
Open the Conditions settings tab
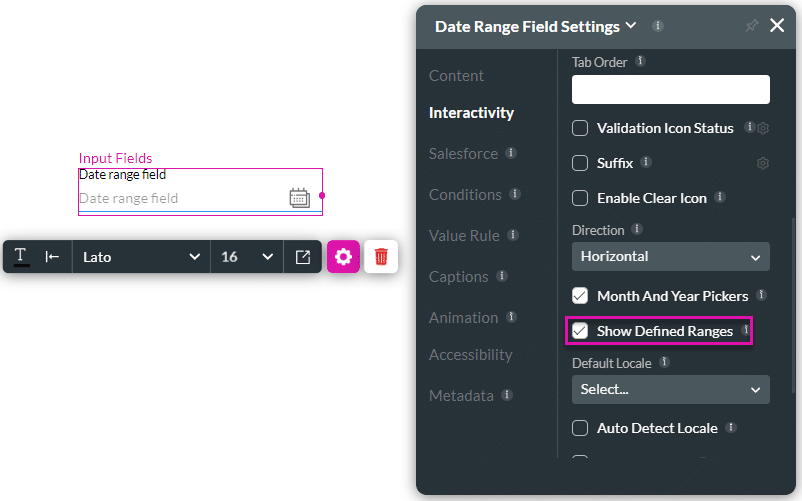click(x=465, y=194)
